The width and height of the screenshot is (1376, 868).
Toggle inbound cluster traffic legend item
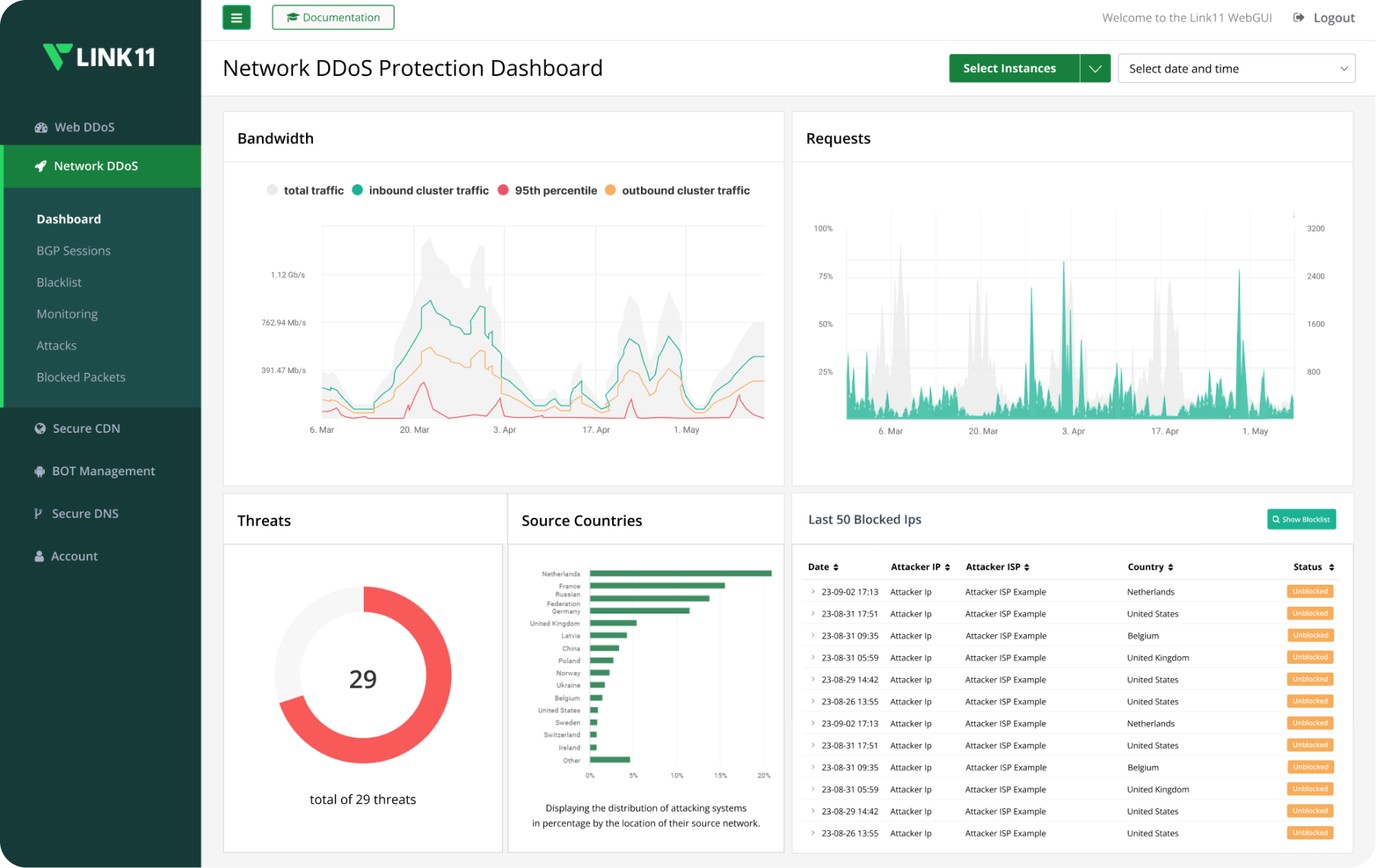358,191
